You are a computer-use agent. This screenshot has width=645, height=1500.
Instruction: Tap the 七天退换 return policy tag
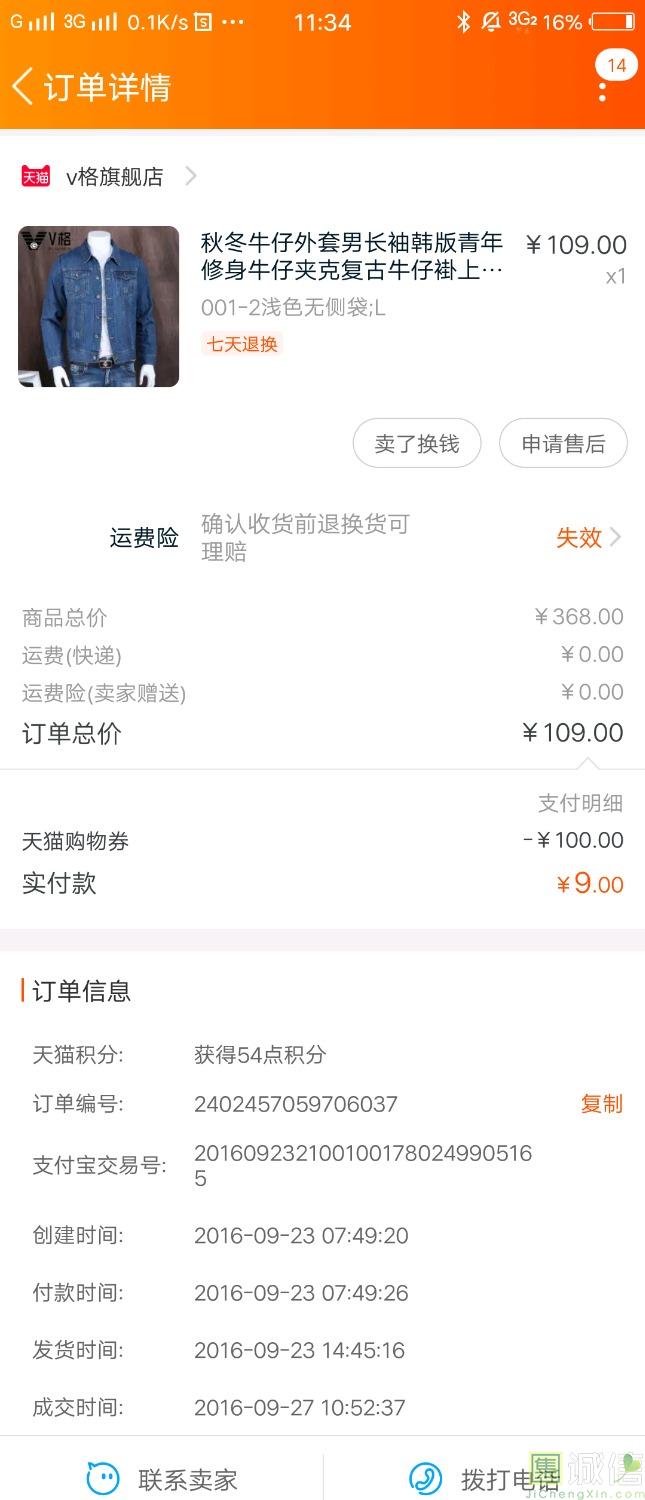pyautogui.click(x=242, y=344)
